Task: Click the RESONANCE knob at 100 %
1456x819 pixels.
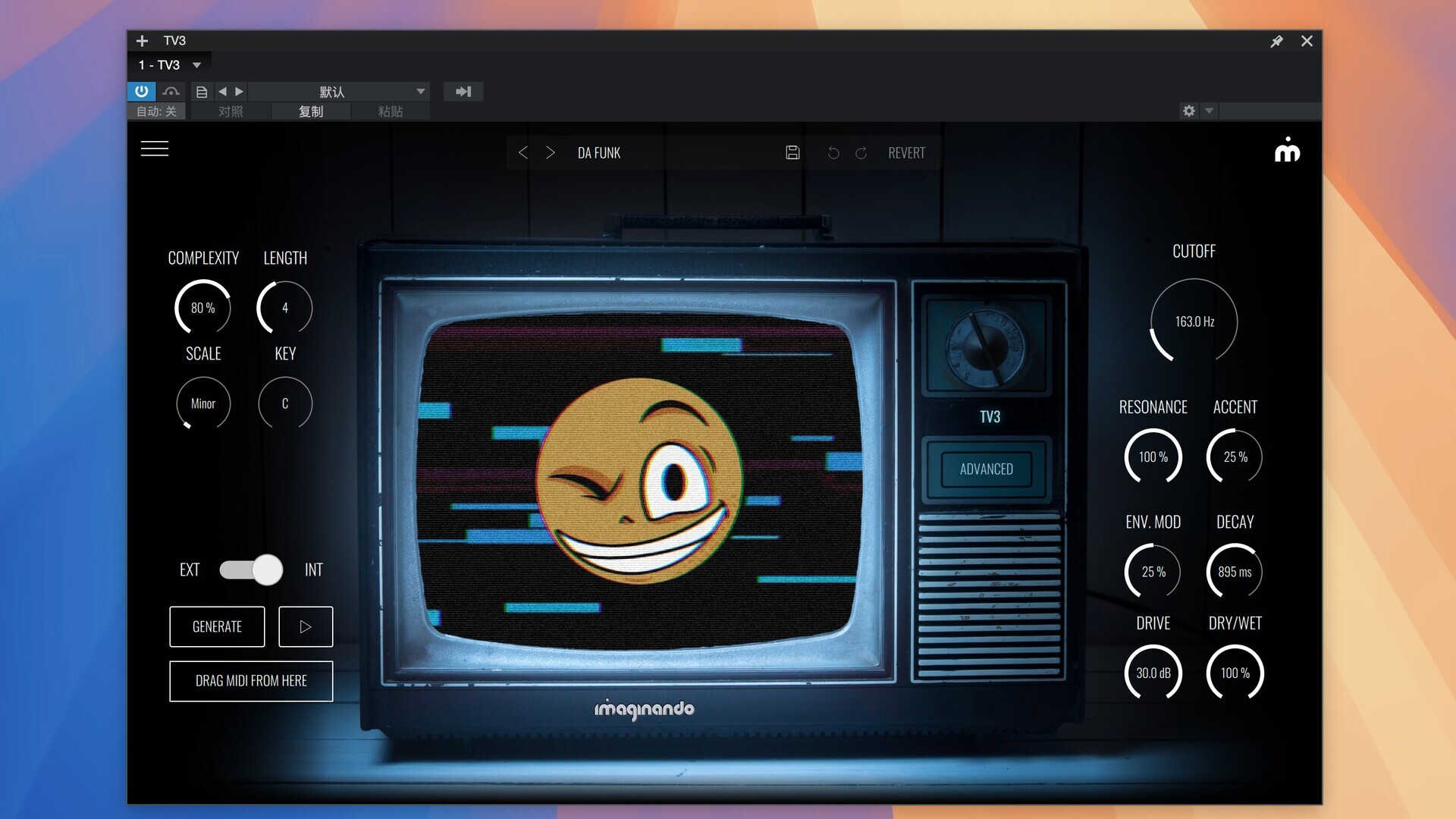Action: pyautogui.click(x=1153, y=457)
